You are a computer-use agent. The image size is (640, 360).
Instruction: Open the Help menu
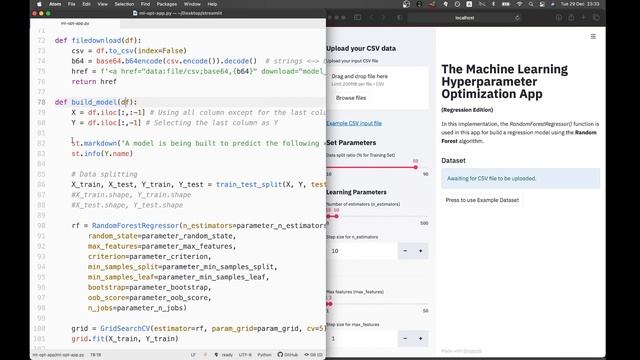212,4
